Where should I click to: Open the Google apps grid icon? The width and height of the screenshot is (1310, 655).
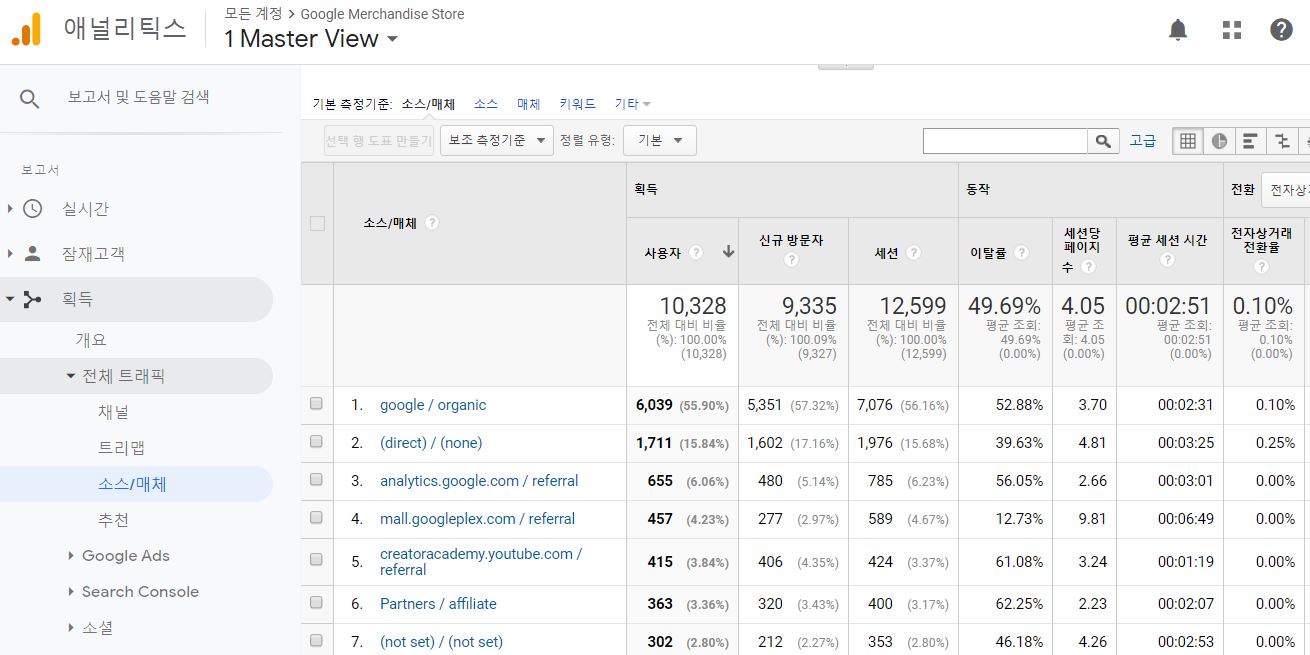[1231, 30]
